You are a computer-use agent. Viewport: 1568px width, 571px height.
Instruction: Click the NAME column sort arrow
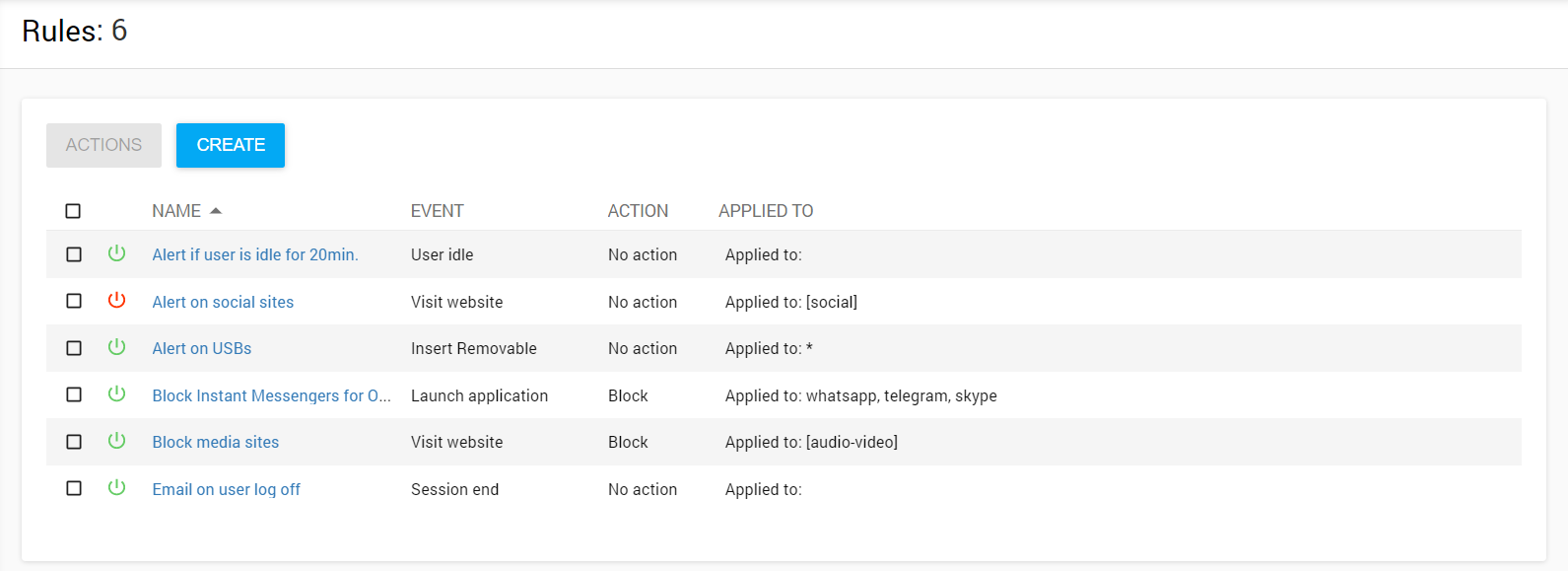pos(216,211)
